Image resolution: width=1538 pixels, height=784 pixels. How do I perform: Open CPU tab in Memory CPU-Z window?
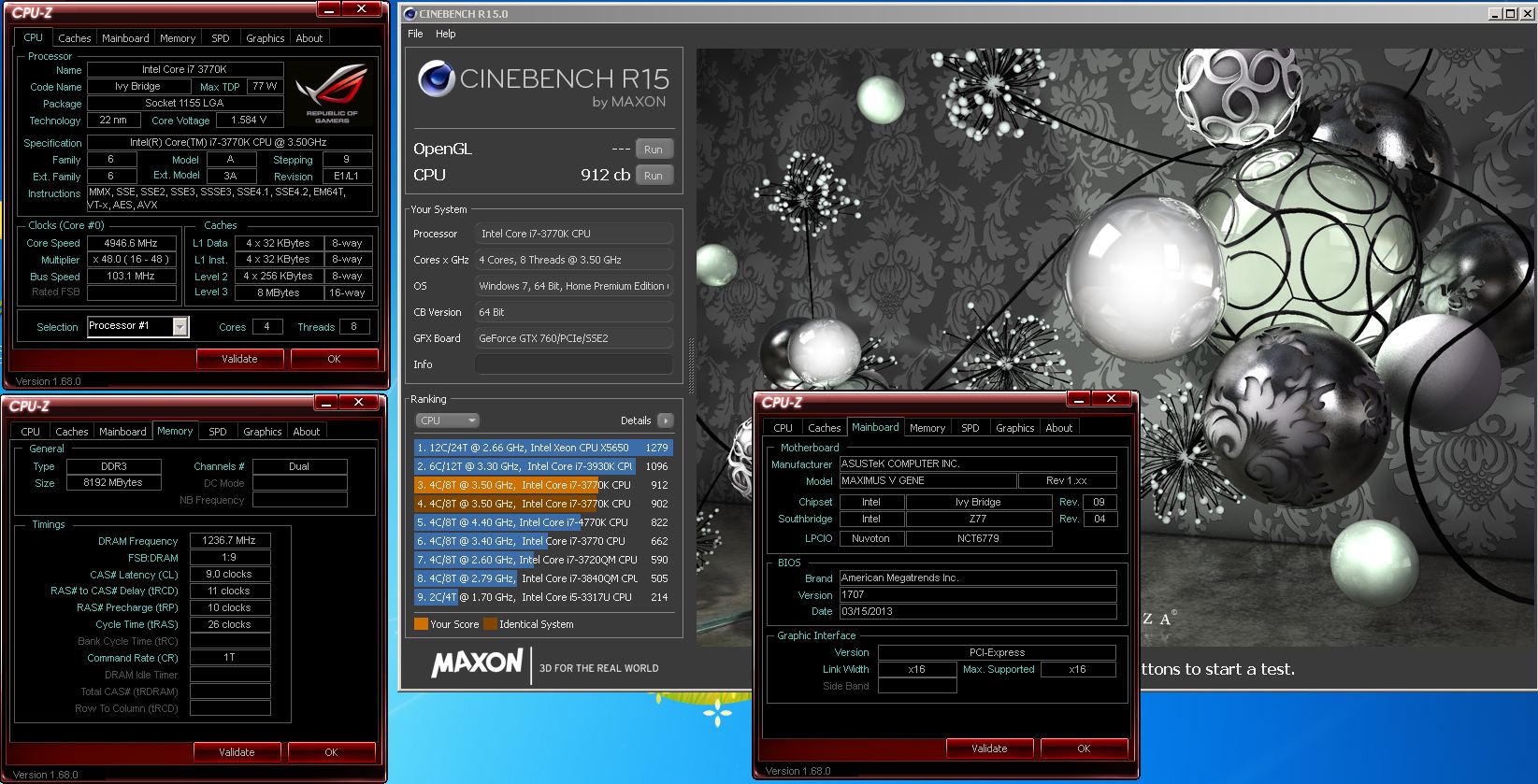pos(31,432)
